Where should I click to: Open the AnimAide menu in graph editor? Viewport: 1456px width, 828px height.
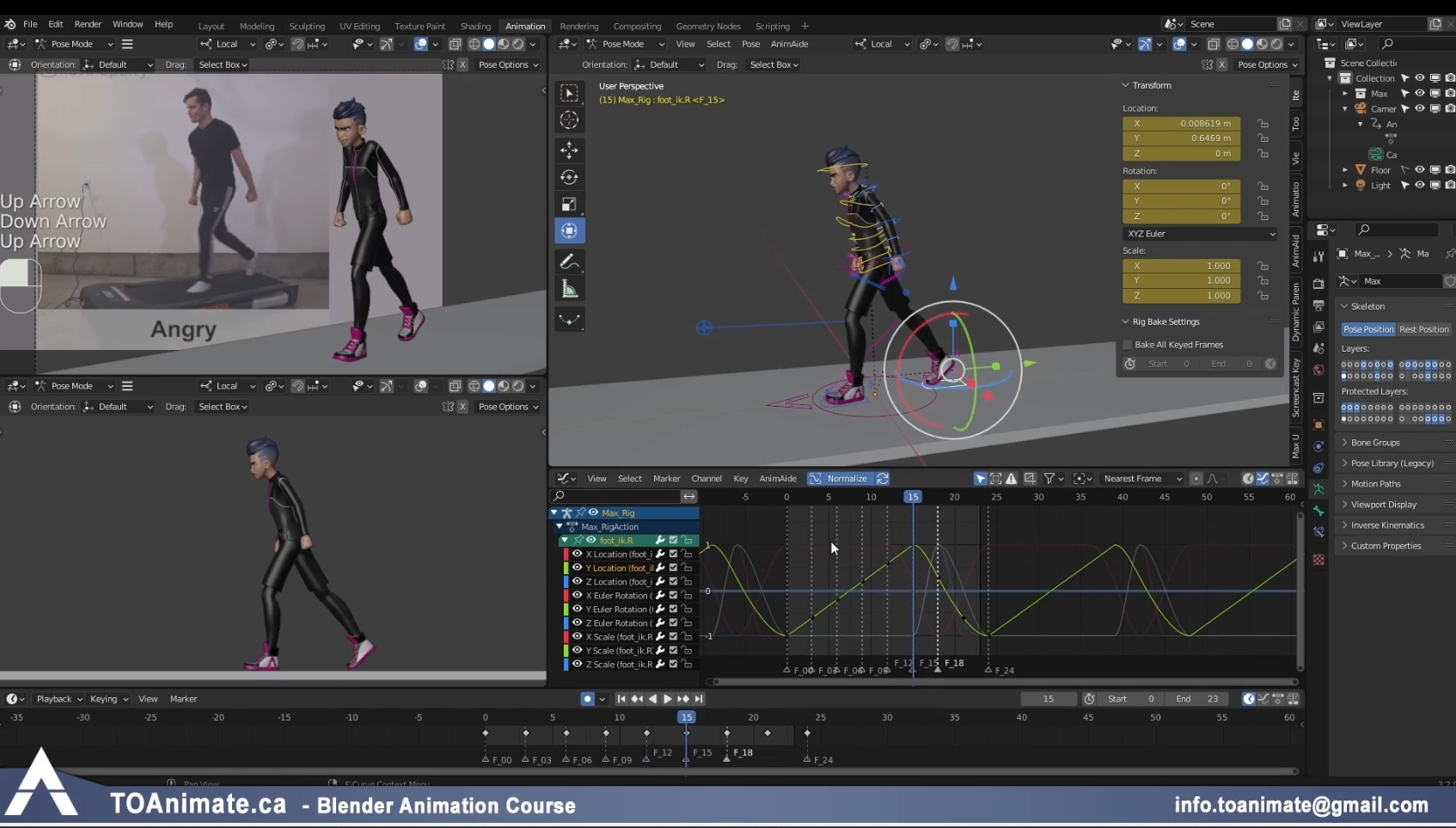[778, 479]
